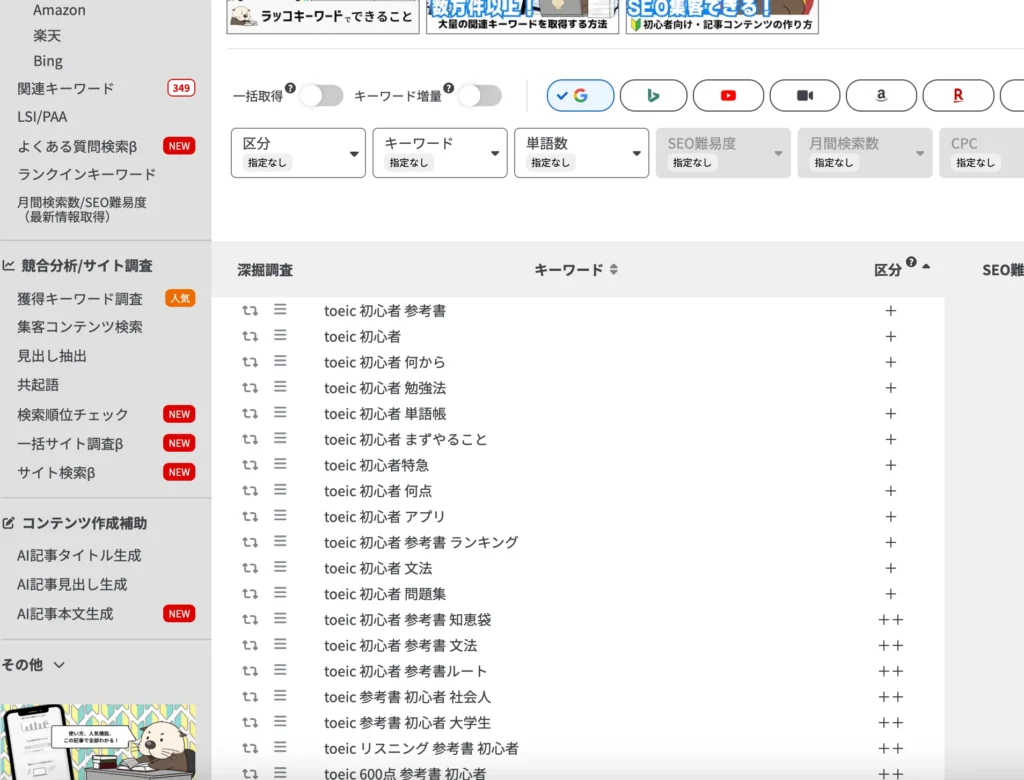Select the Amazon suggest source icon
Image resolution: width=1024 pixels, height=780 pixels.
[x=881, y=95]
